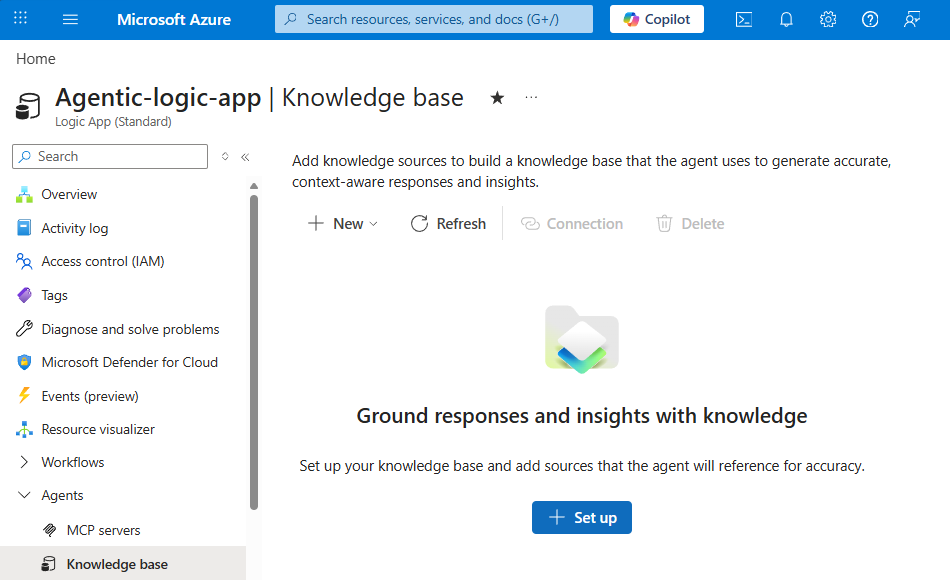Click the knowledge layers illustration
Image resolution: width=950 pixels, height=580 pixels.
point(582,339)
